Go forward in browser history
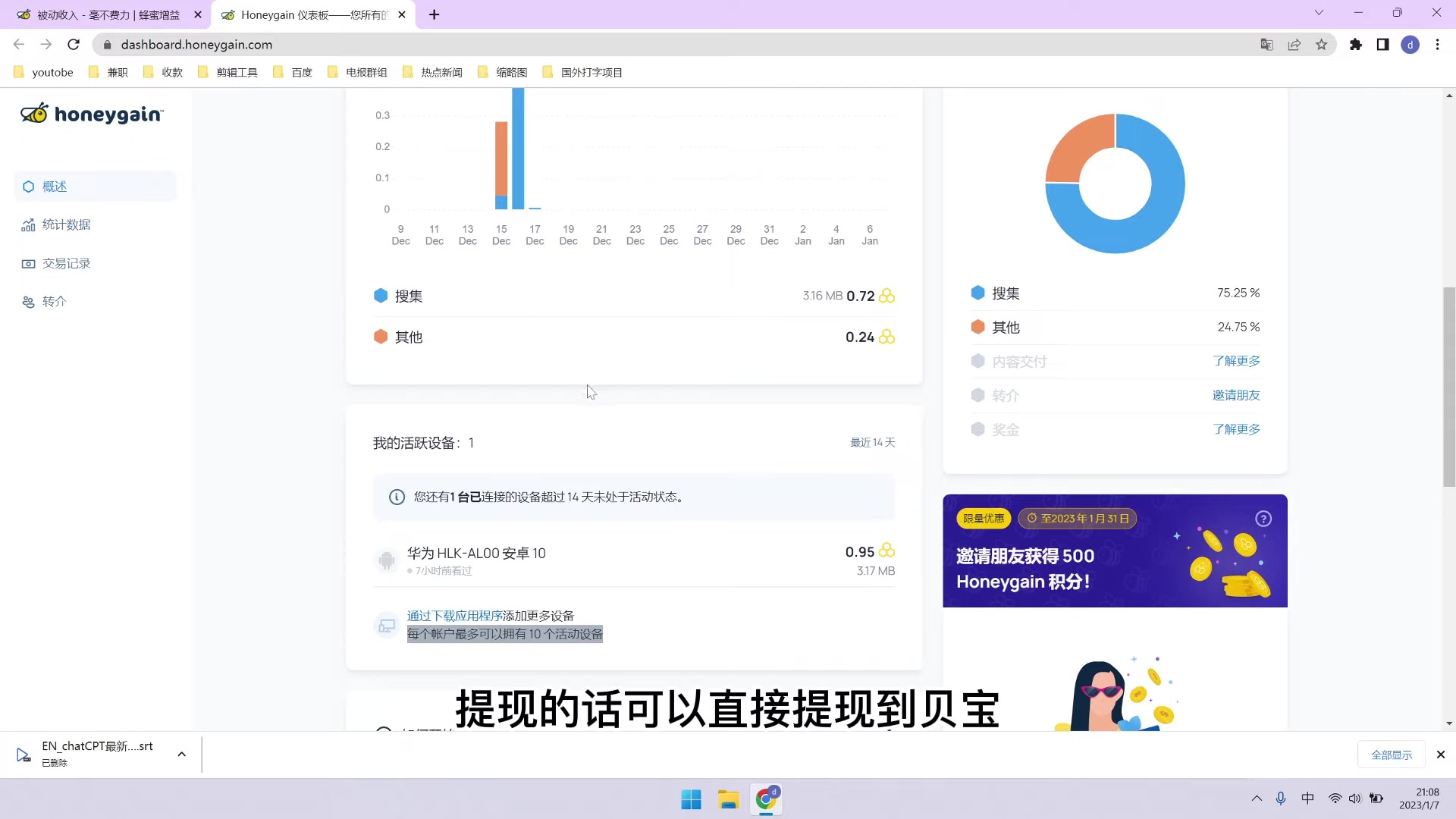The image size is (1456, 819). coord(46,45)
